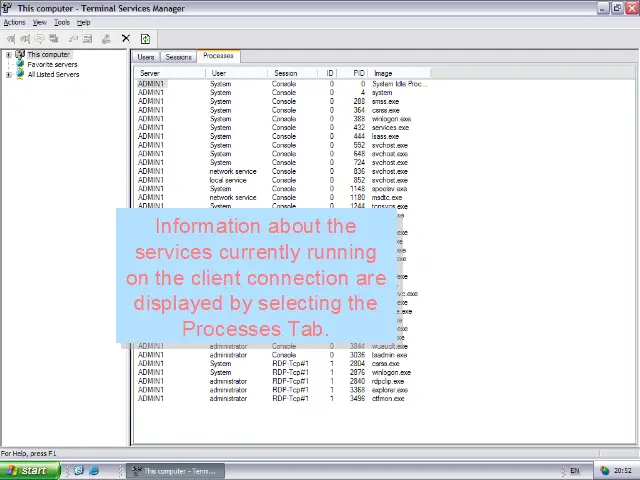
Task: Click the session Status toolbar icon
Action: point(87,39)
